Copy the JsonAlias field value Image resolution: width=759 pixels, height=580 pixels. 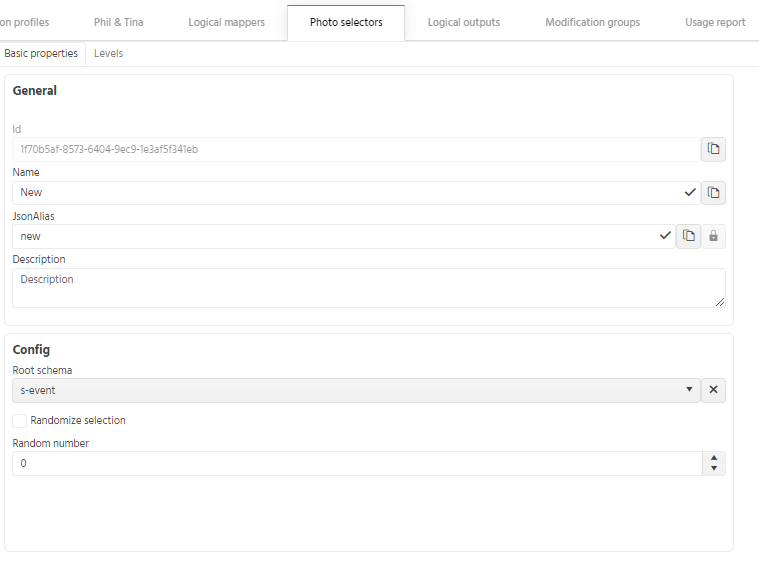pyautogui.click(x=688, y=236)
